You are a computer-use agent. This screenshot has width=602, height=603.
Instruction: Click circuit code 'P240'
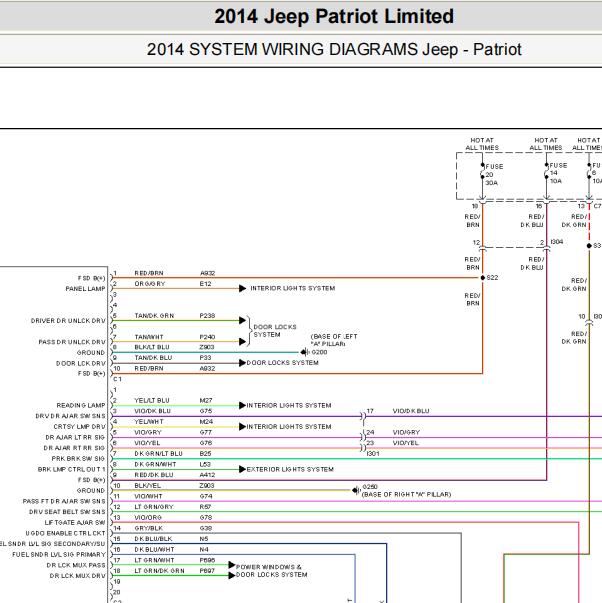(207, 337)
